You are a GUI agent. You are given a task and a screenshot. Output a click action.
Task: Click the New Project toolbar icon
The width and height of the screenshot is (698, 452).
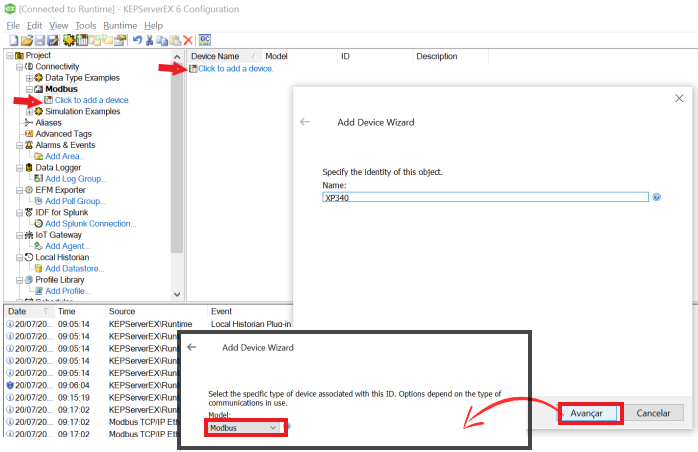tap(13, 40)
